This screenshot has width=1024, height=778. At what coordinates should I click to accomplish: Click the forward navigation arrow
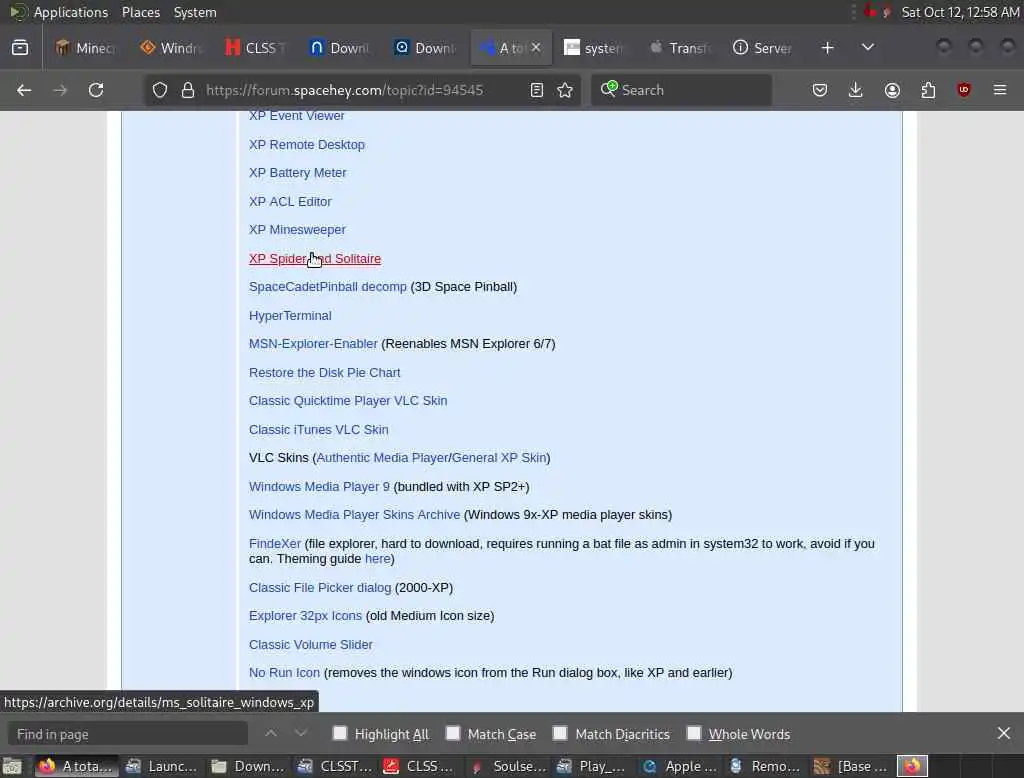[x=60, y=90]
